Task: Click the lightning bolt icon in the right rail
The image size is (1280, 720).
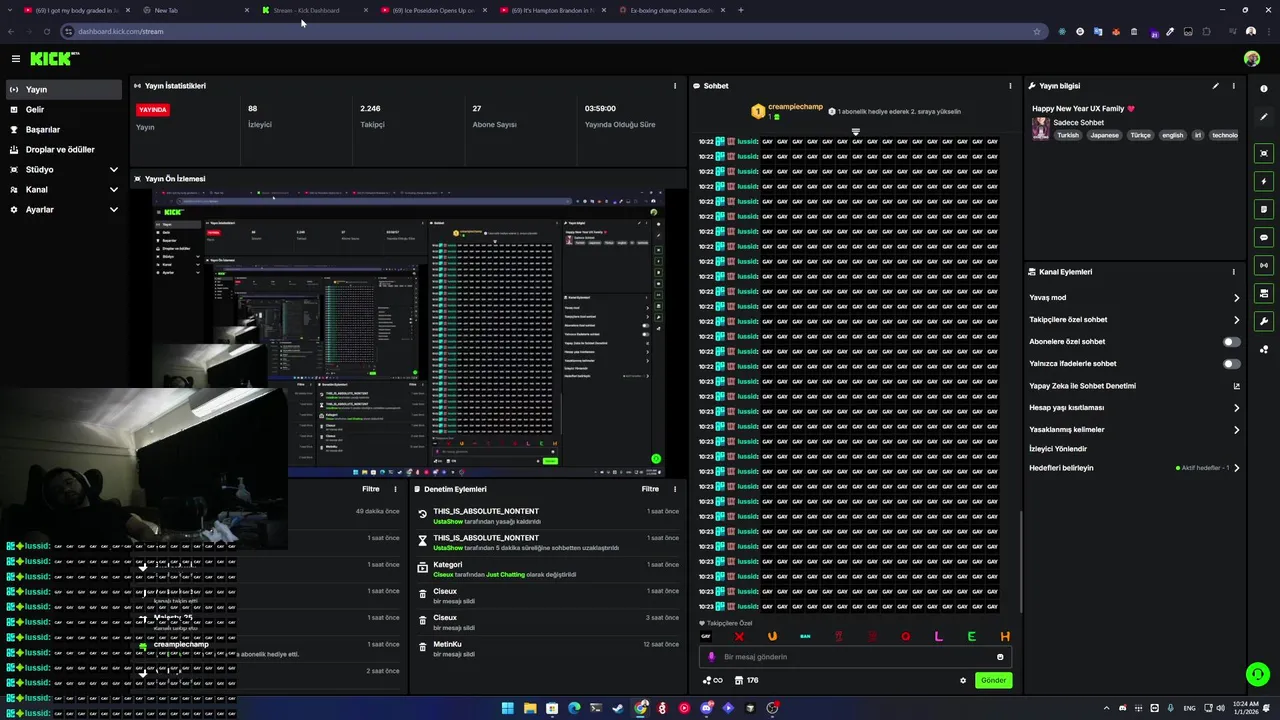Action: [1264, 182]
